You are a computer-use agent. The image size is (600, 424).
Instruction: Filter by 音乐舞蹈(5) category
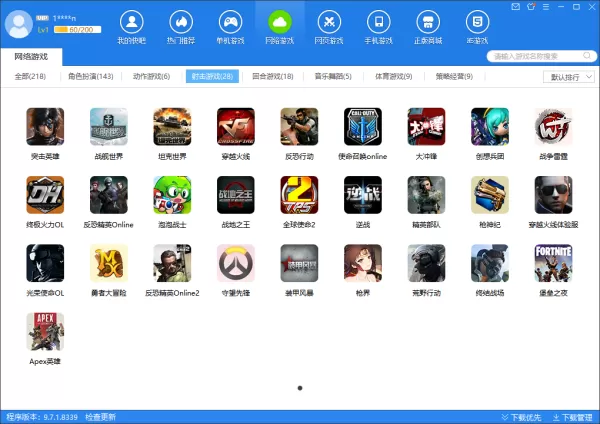(x=333, y=77)
